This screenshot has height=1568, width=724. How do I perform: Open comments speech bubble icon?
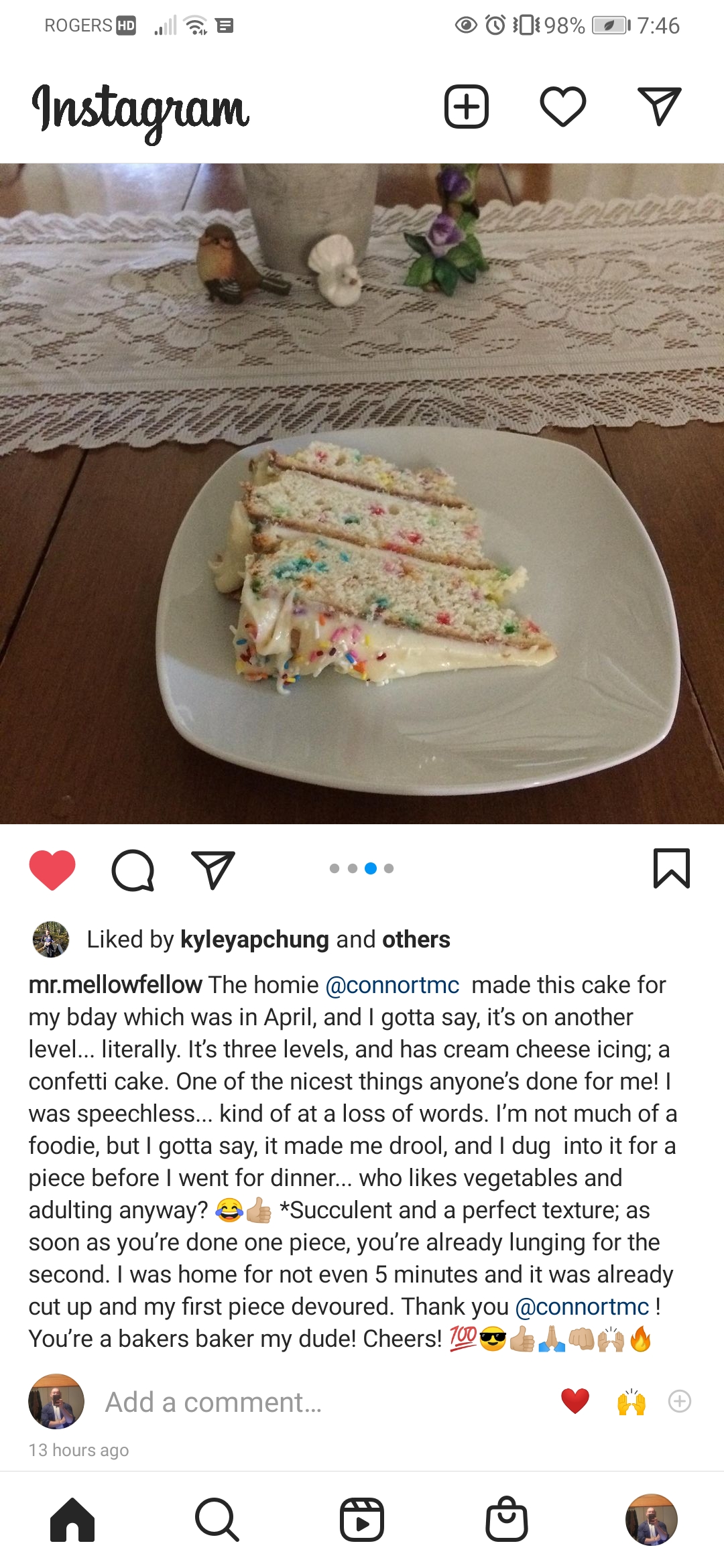click(133, 870)
